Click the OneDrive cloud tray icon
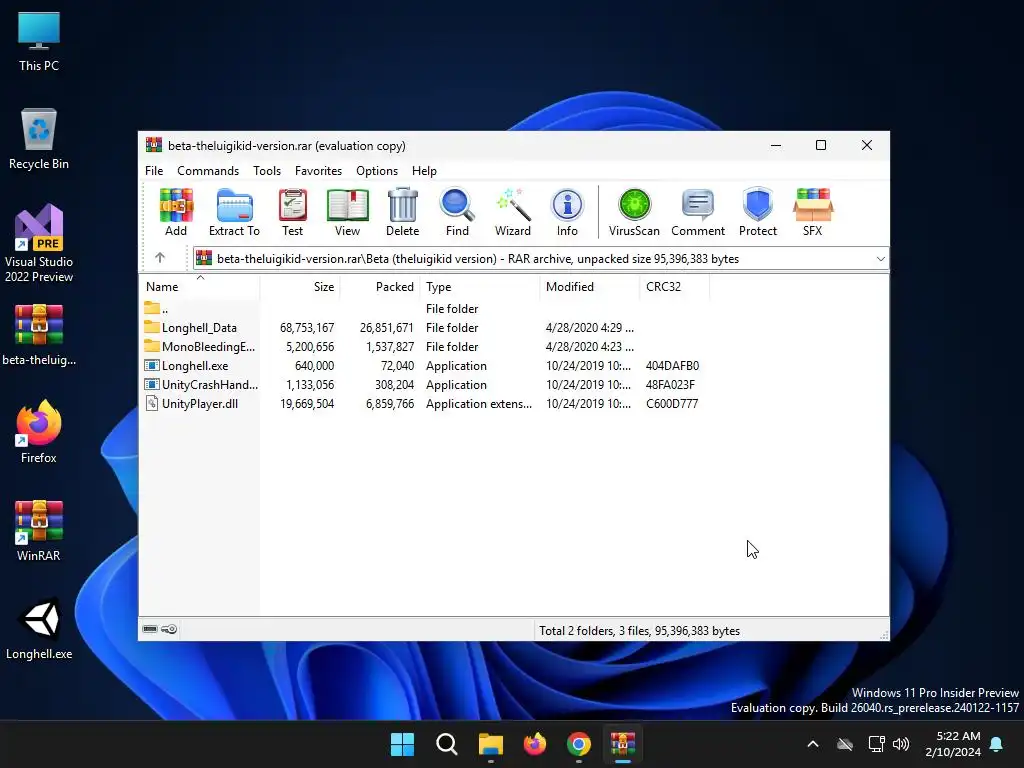 point(845,744)
